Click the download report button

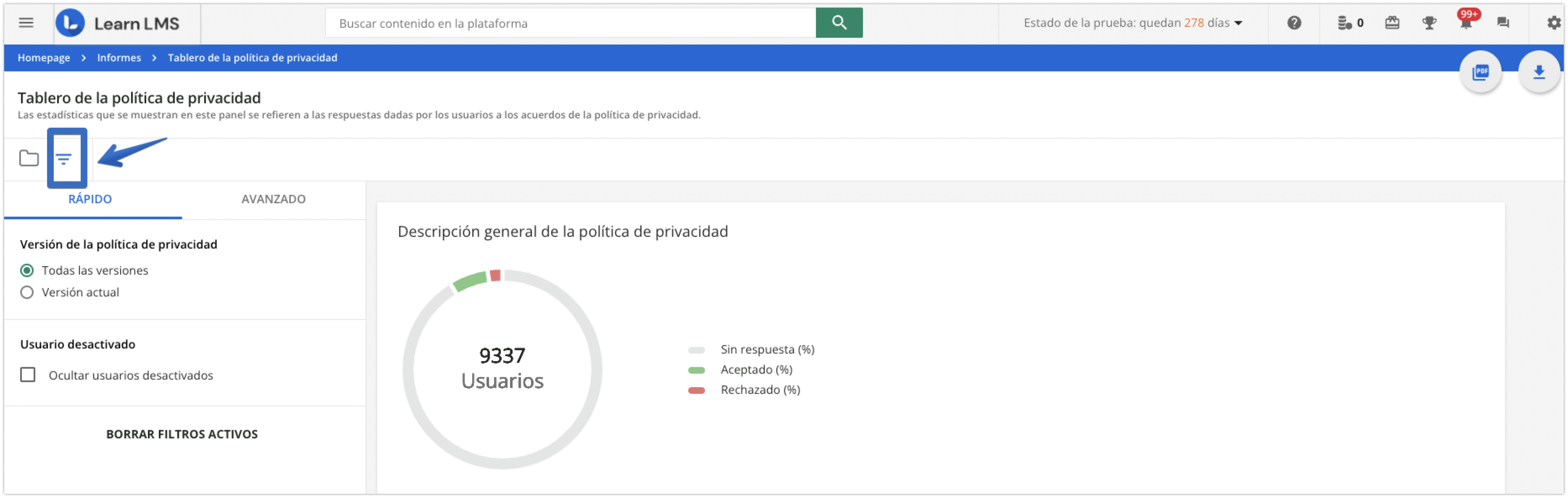[1539, 72]
